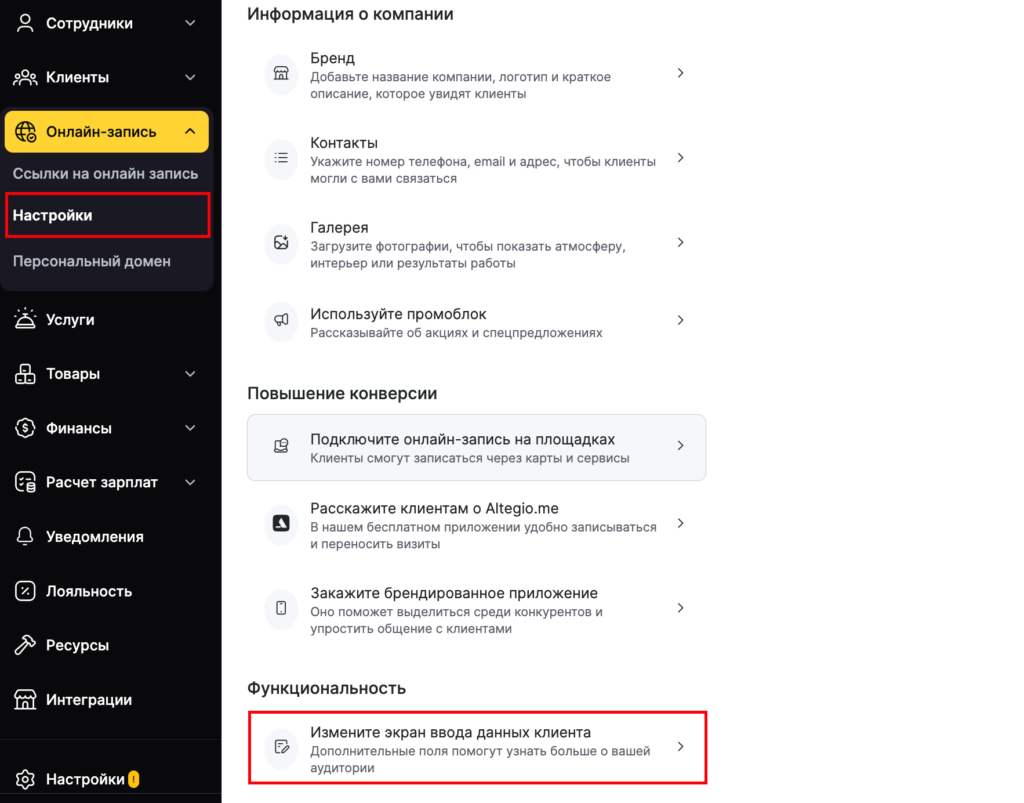Click the Integrations shop icon in sidebar

(26, 700)
